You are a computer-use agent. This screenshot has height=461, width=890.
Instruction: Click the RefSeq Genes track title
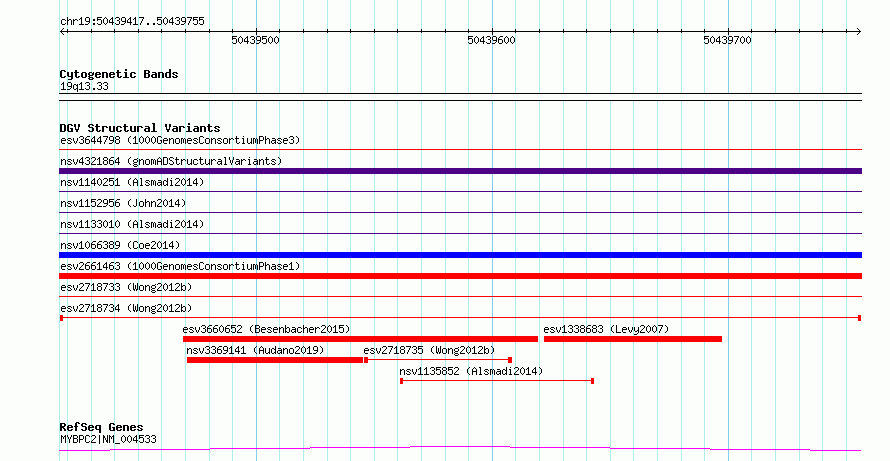click(101, 427)
